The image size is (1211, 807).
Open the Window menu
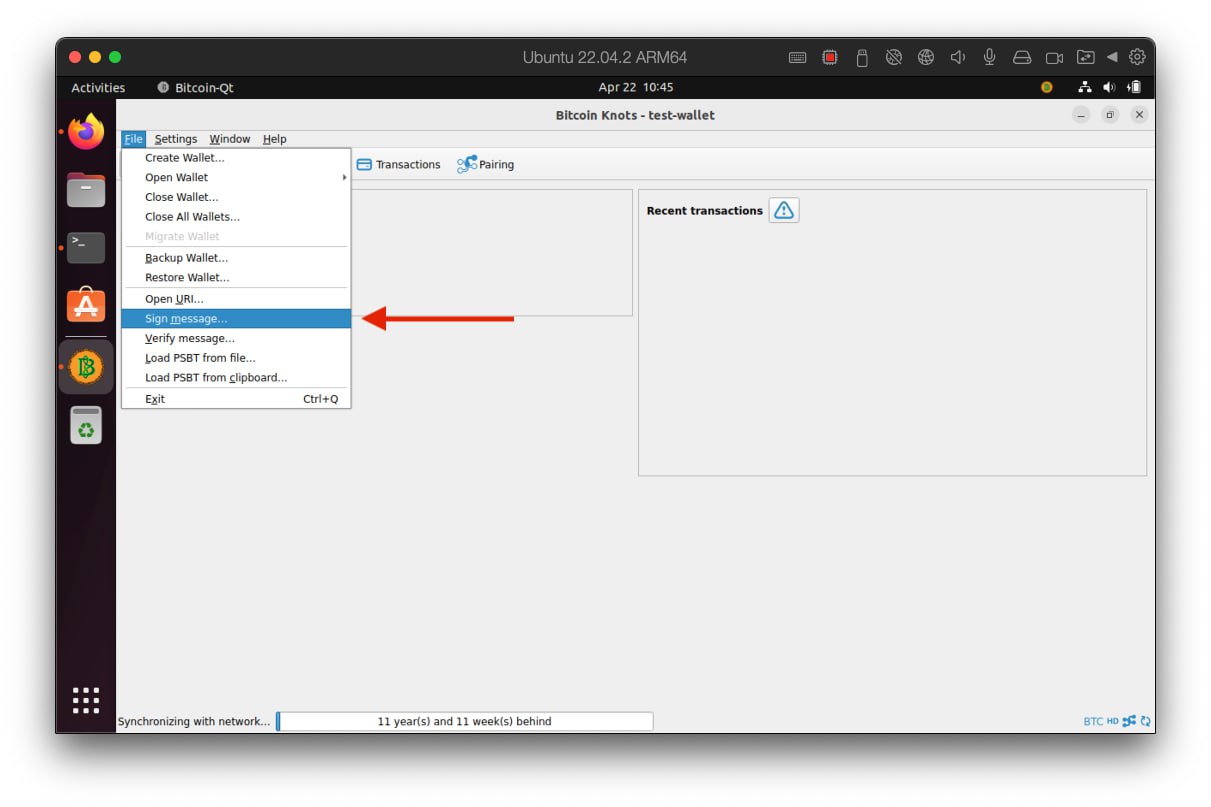[x=230, y=139]
